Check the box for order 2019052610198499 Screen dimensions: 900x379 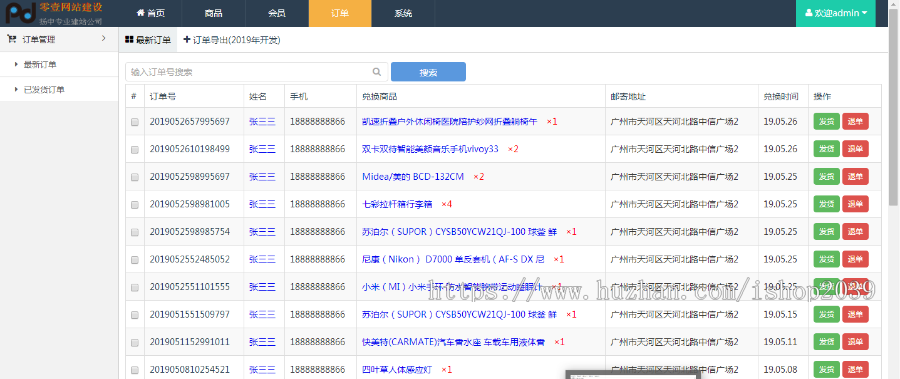click(135, 149)
